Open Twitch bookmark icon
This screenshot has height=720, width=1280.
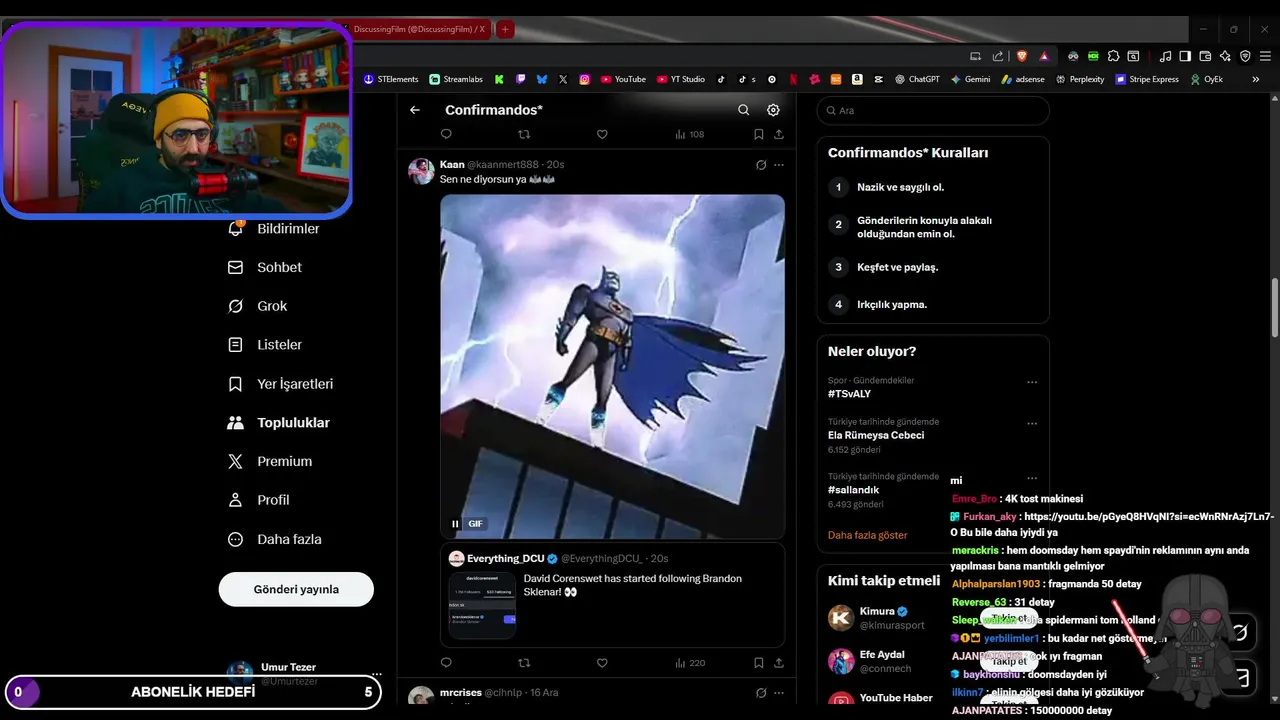coord(520,79)
